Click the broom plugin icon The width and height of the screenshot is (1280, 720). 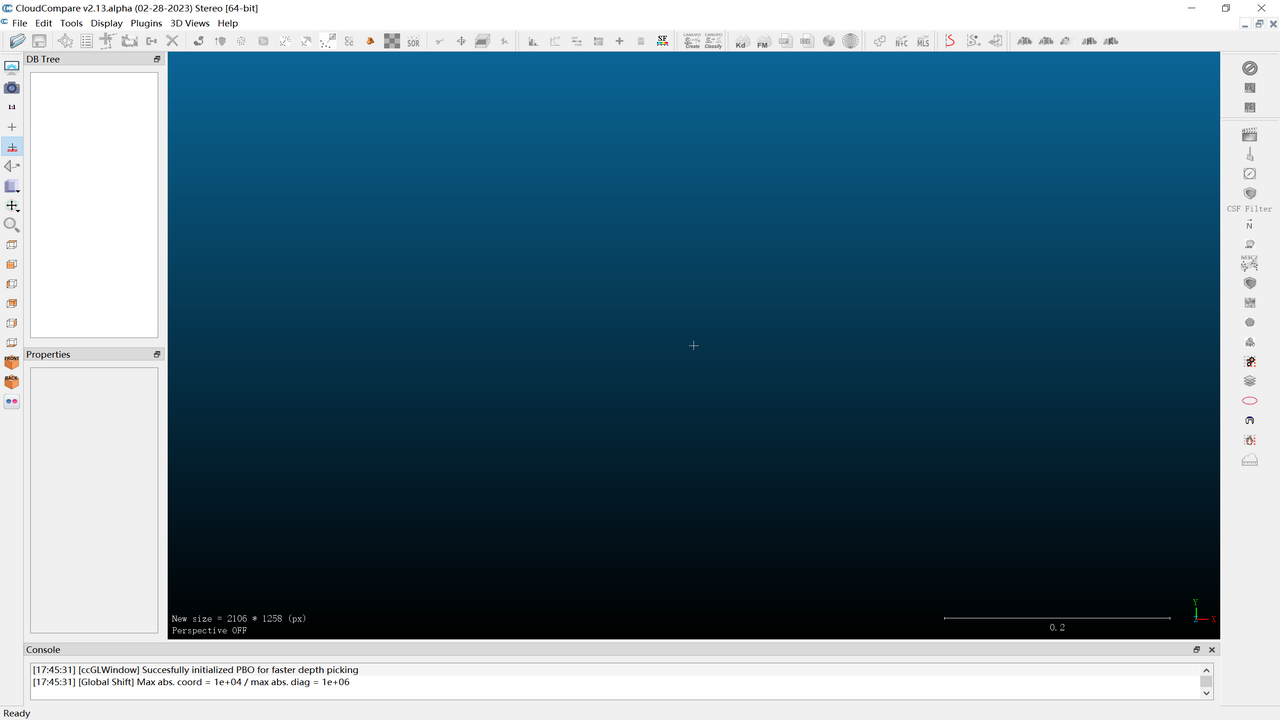click(1249, 154)
